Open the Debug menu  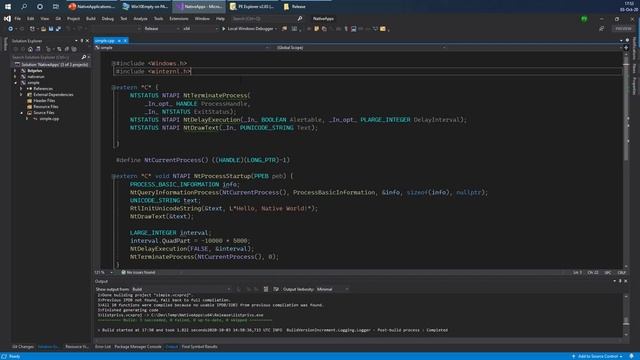coord(108,19)
